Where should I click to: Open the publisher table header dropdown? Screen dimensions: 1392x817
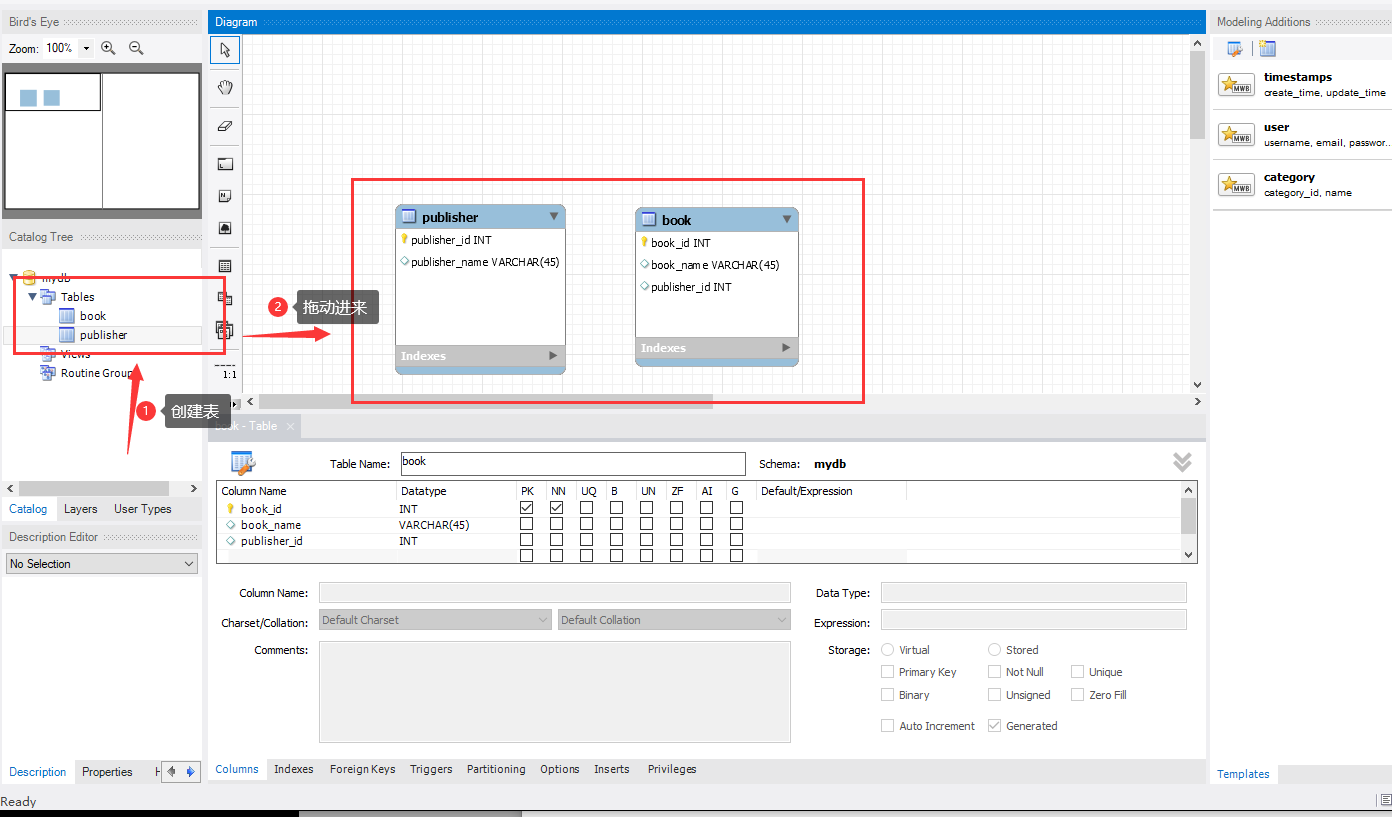(553, 215)
